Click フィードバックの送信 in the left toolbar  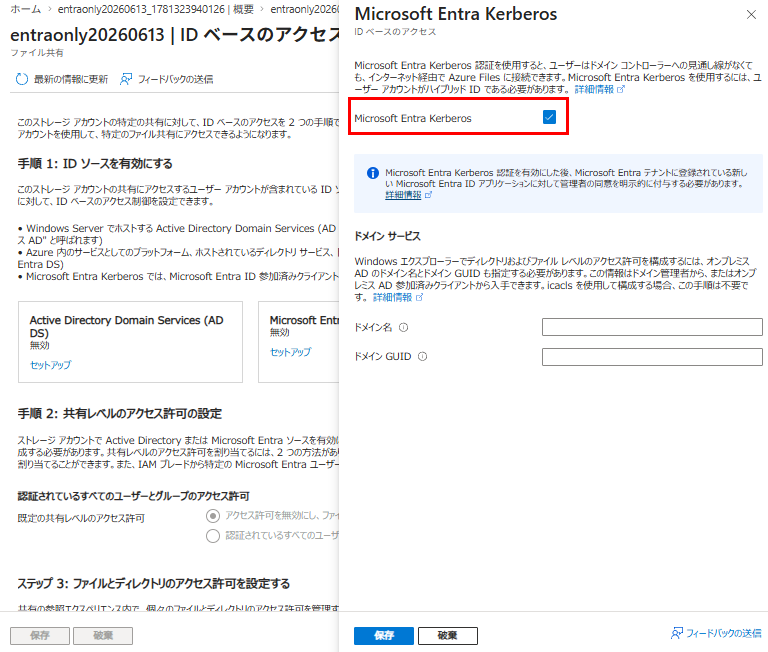click(x=167, y=79)
